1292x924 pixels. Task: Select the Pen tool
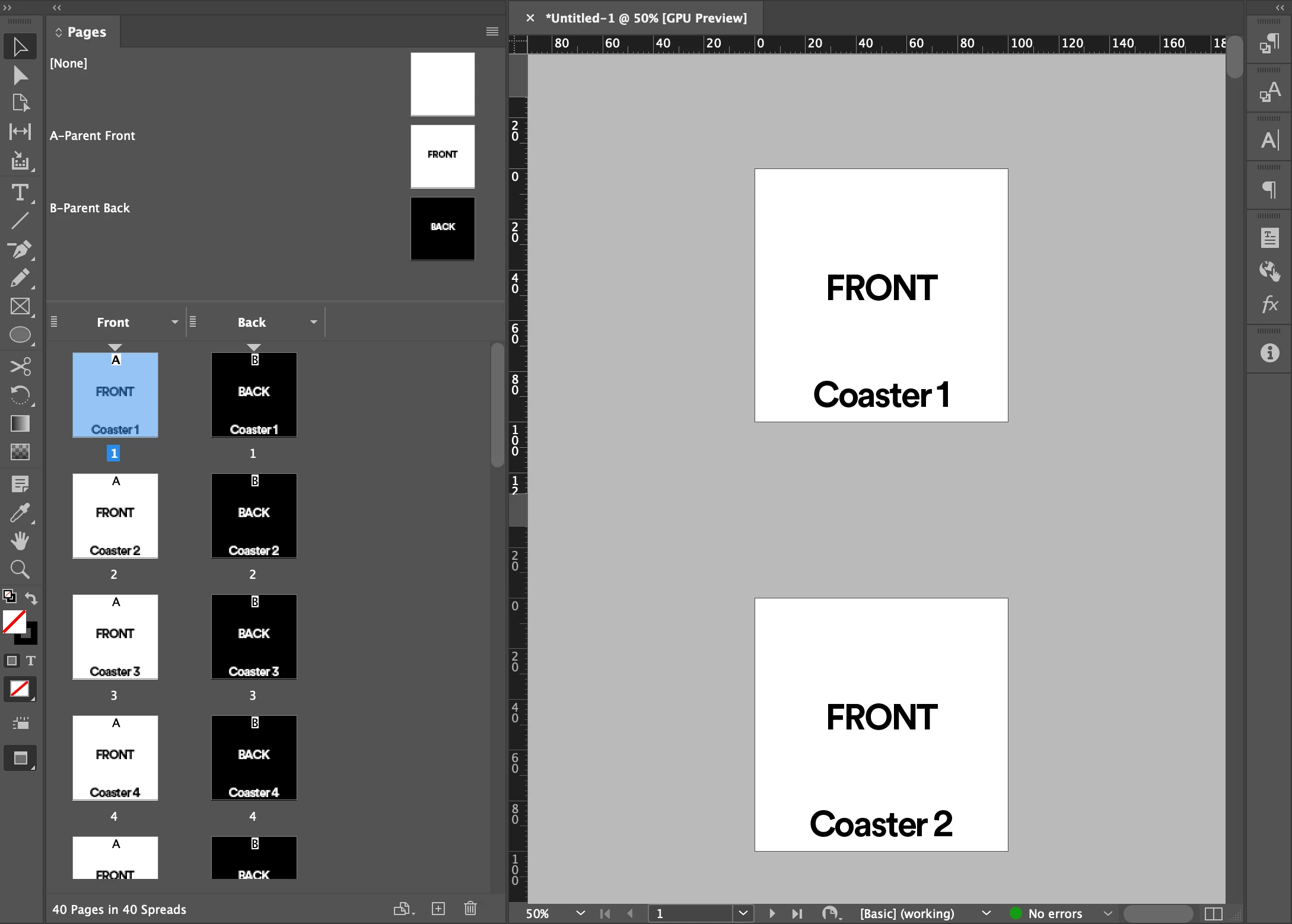pyautogui.click(x=20, y=249)
